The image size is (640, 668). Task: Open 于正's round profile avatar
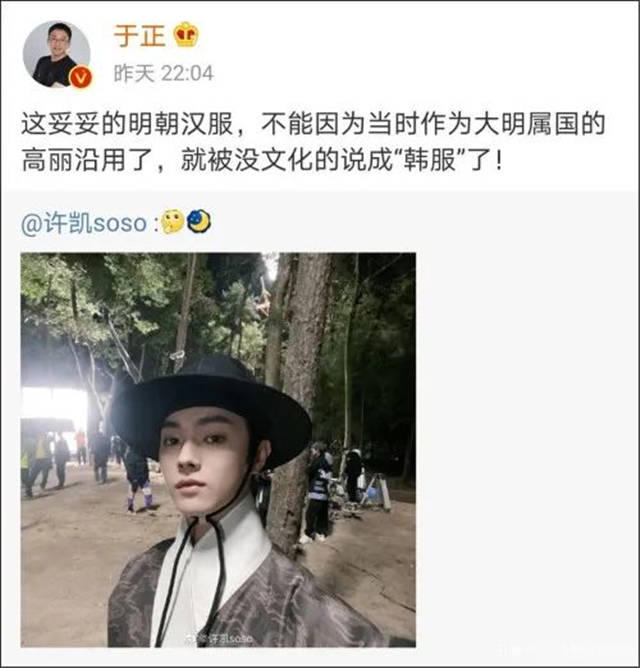(x=57, y=54)
